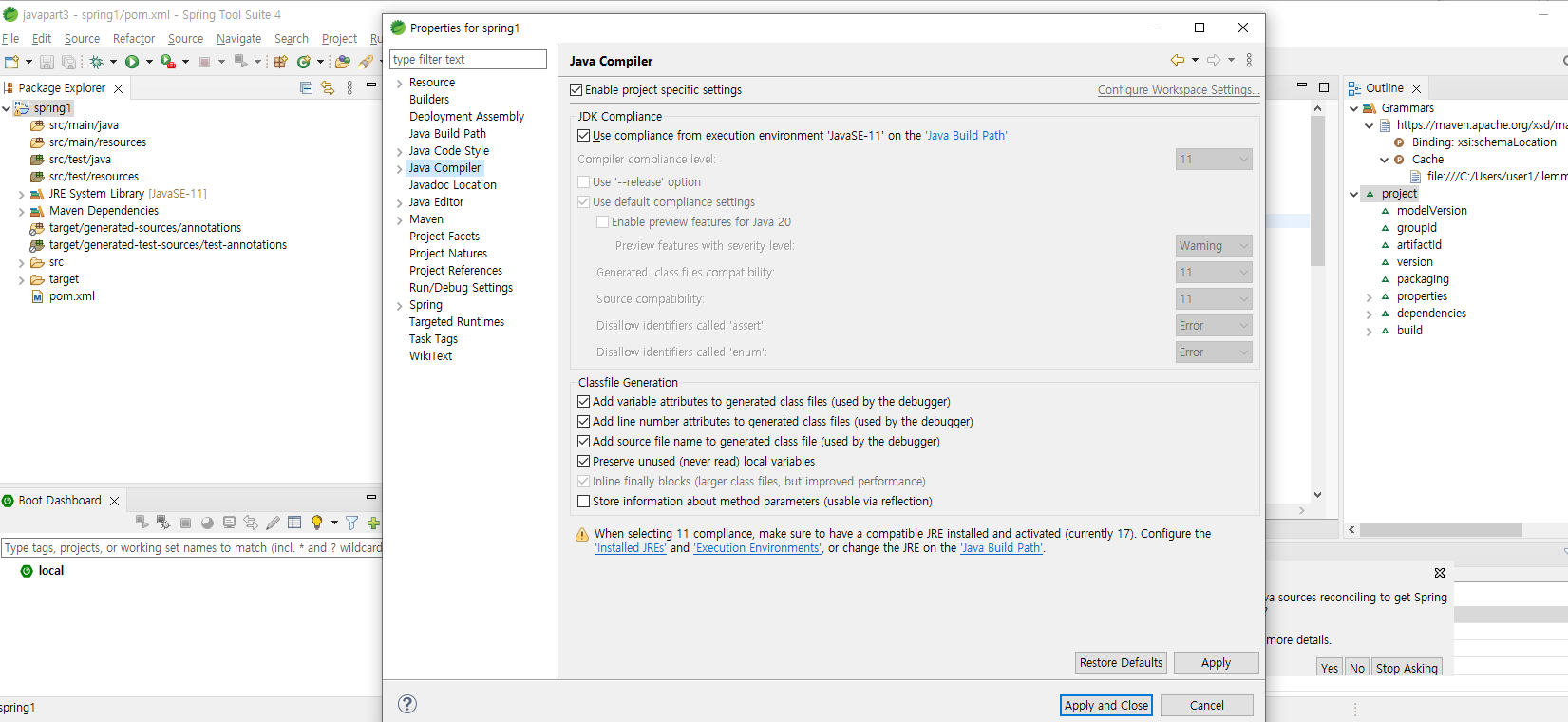Viewport: 1568px width, 722px height.
Task: Uncheck Preserve unused local variables checkbox
Action: (584, 462)
